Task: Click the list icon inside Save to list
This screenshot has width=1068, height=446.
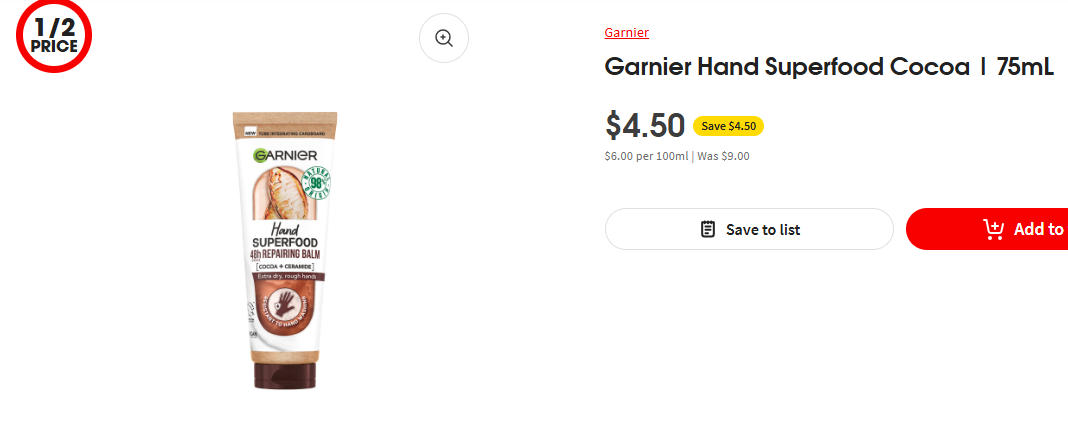Action: 708,229
